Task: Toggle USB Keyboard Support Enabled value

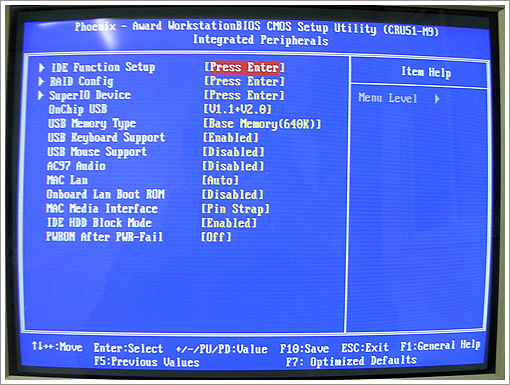Action: pyautogui.click(x=230, y=138)
